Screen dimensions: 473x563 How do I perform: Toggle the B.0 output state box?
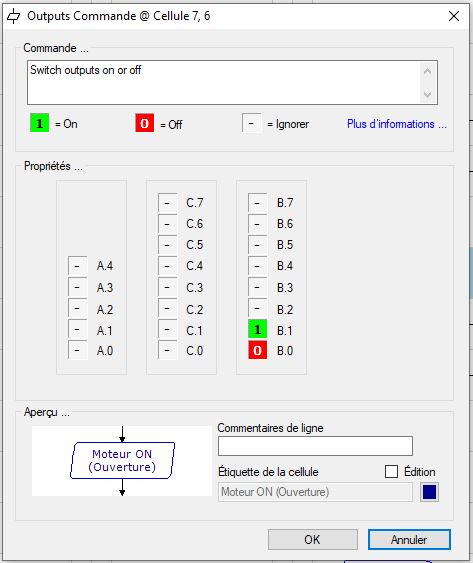[x=257, y=350]
